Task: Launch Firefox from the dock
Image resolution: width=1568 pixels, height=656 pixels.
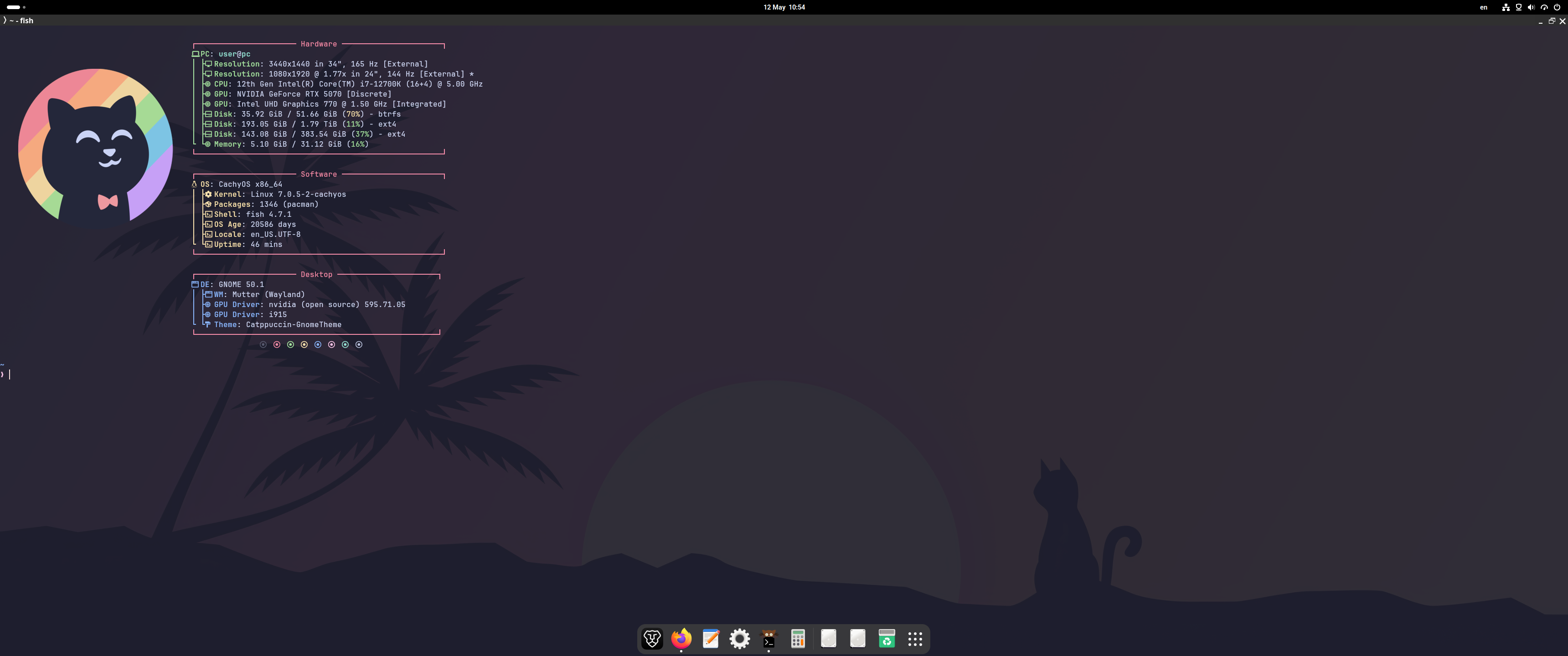Action: click(x=681, y=638)
